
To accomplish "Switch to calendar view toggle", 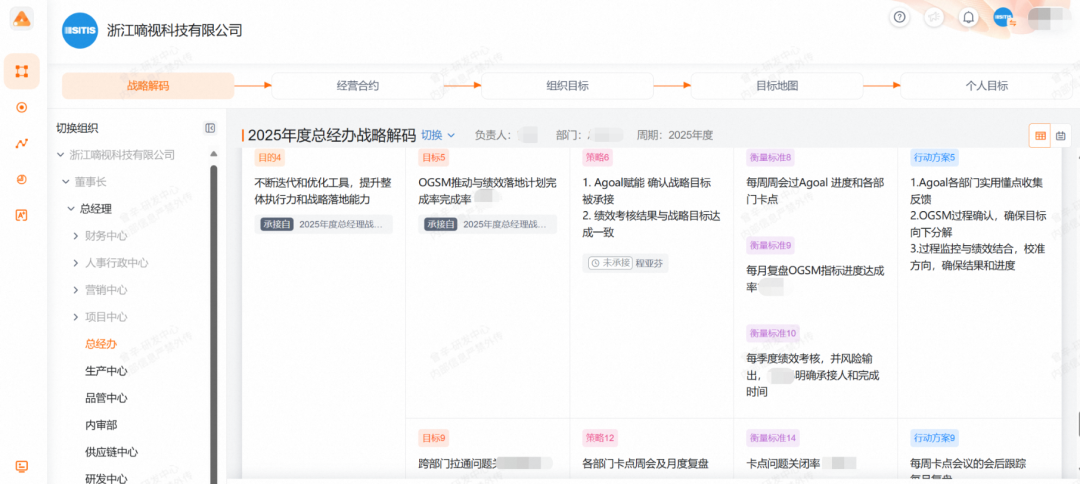I will click(1061, 135).
